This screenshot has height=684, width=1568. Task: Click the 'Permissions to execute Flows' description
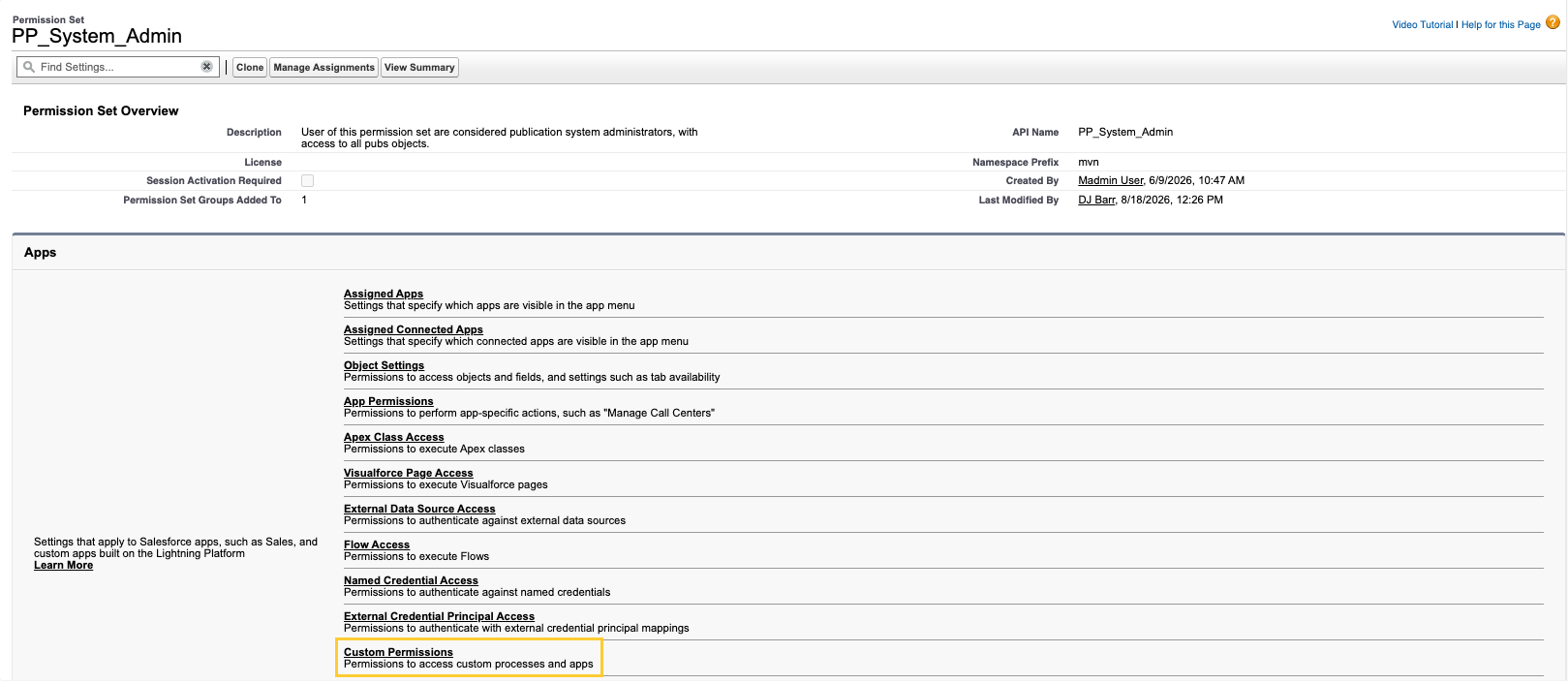pos(416,557)
